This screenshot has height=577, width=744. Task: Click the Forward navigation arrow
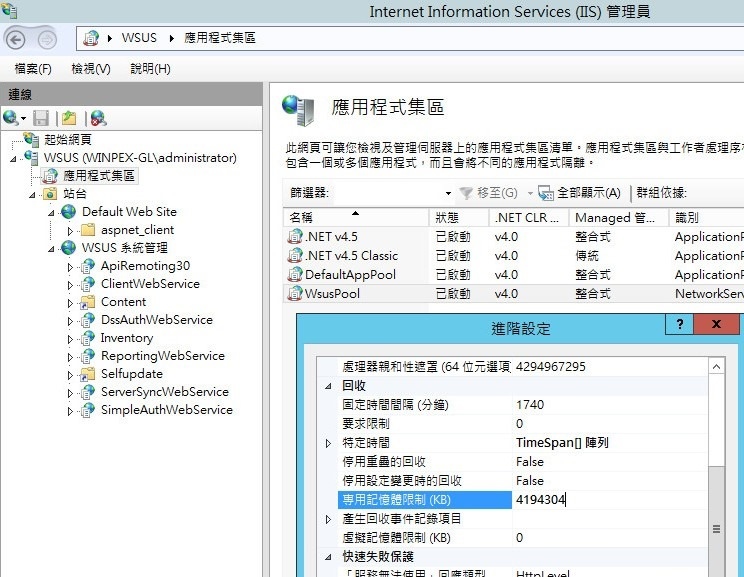[x=46, y=40]
